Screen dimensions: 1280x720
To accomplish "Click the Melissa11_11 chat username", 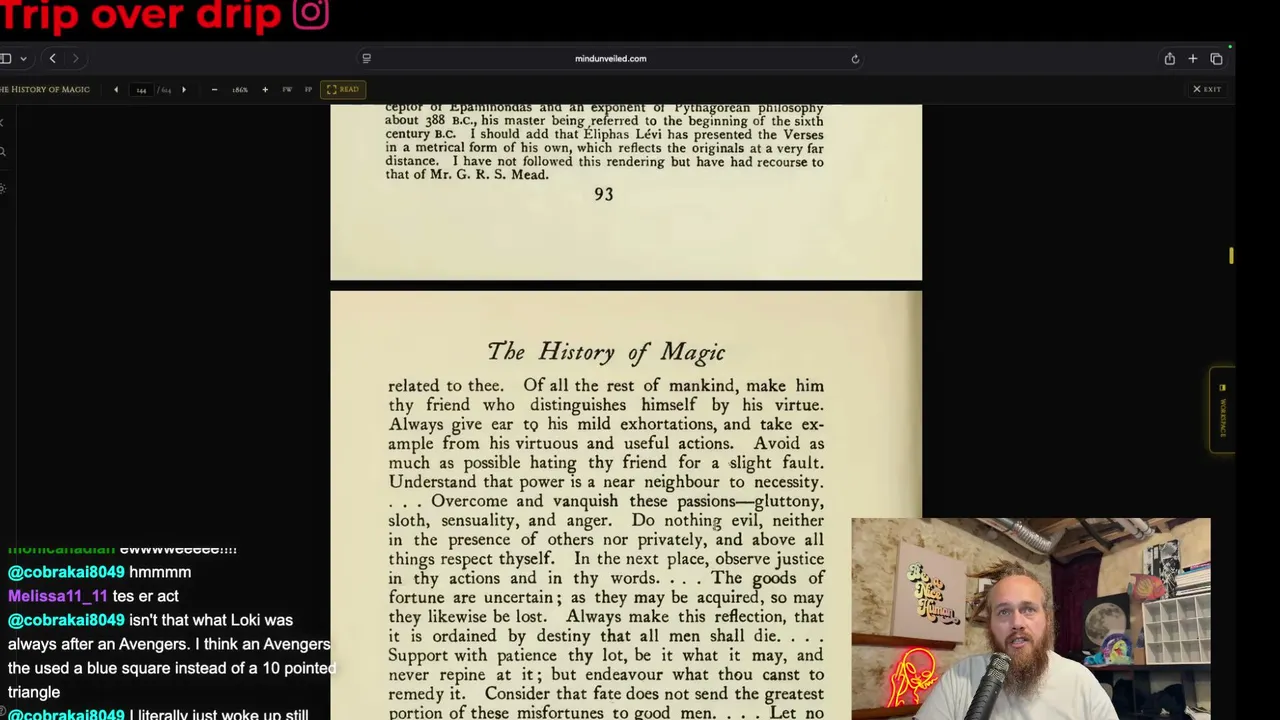I will 58,596.
